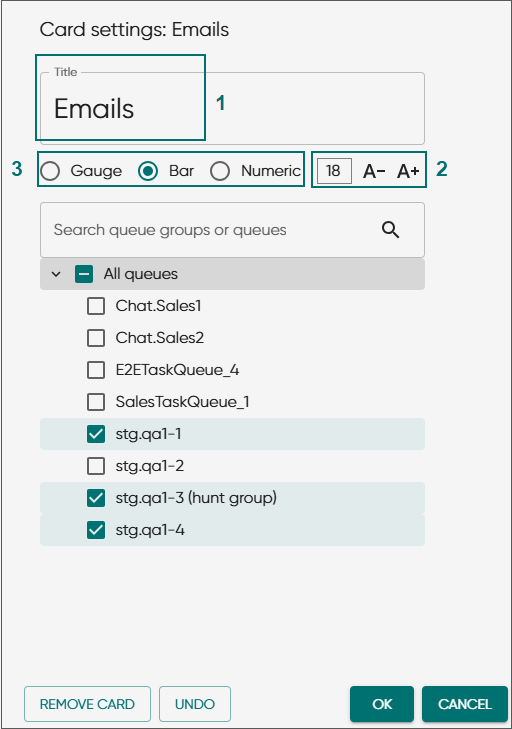Confirm settings with the OK button

382,704
